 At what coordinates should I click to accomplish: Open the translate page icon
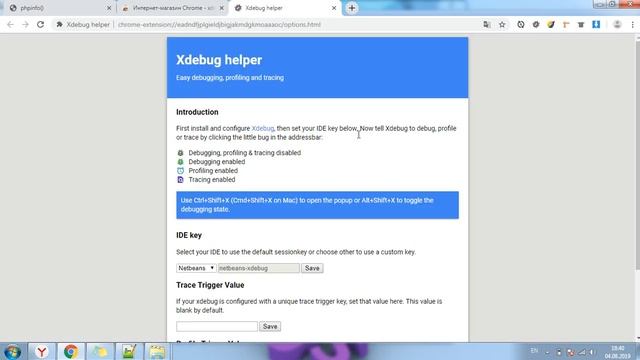tap(487, 24)
